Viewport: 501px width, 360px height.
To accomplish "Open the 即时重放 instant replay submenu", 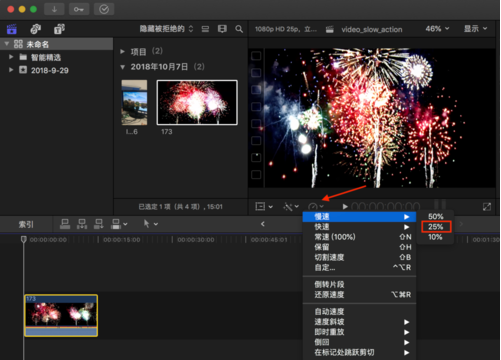I will click(x=359, y=332).
